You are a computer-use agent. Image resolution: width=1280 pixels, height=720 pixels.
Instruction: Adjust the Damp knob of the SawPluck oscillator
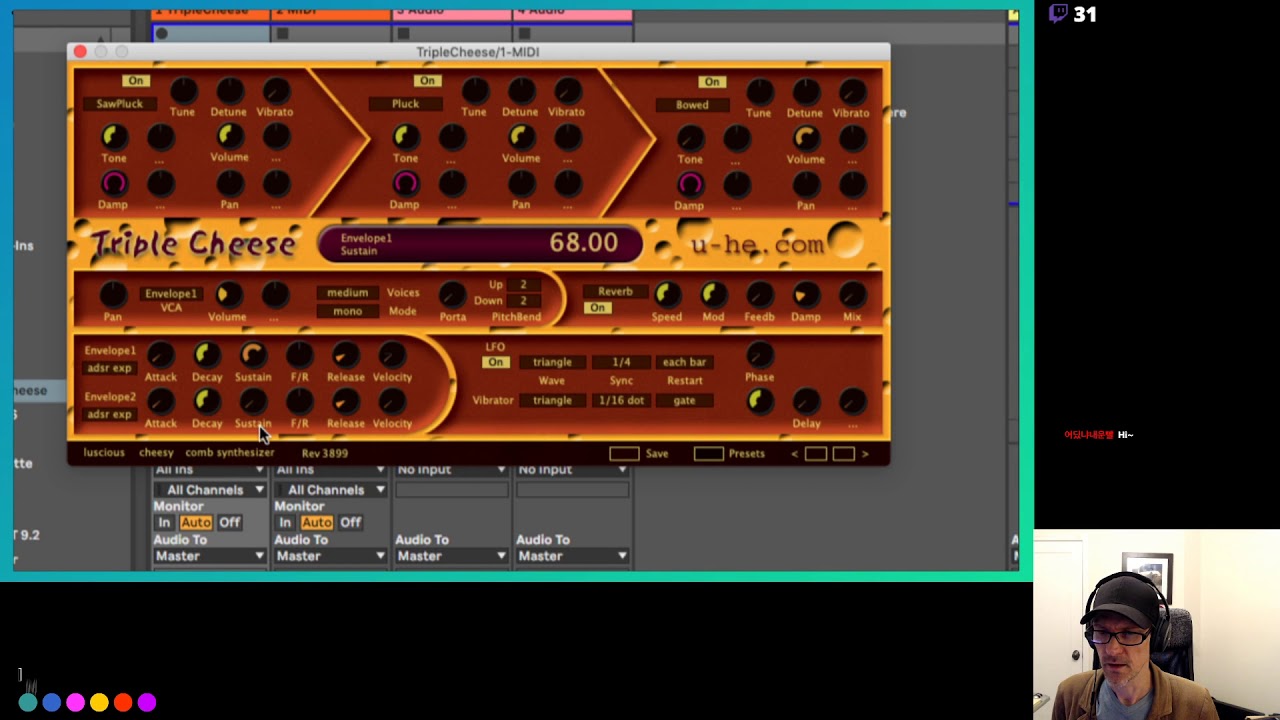click(x=114, y=183)
